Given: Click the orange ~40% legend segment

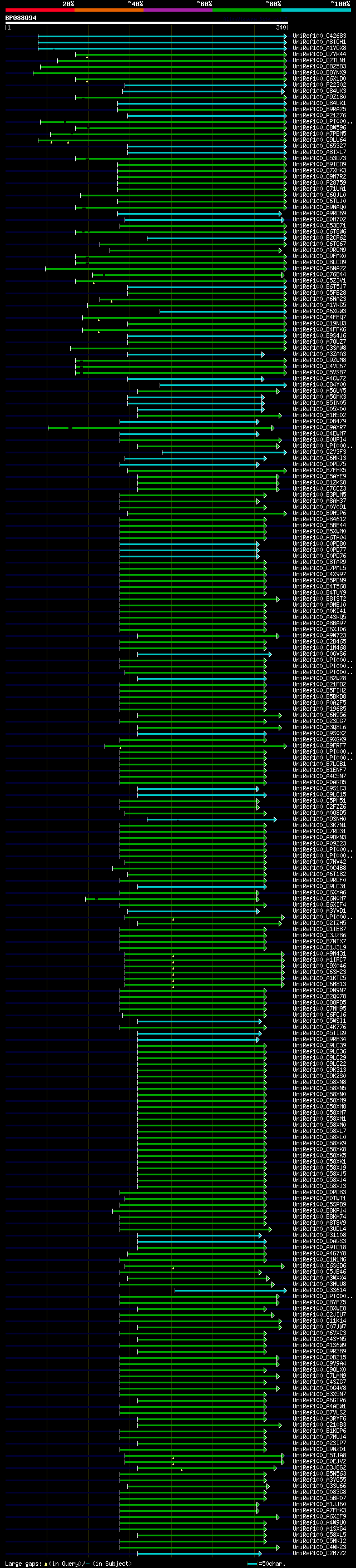Looking at the screenshot, I should click(x=109, y=10).
